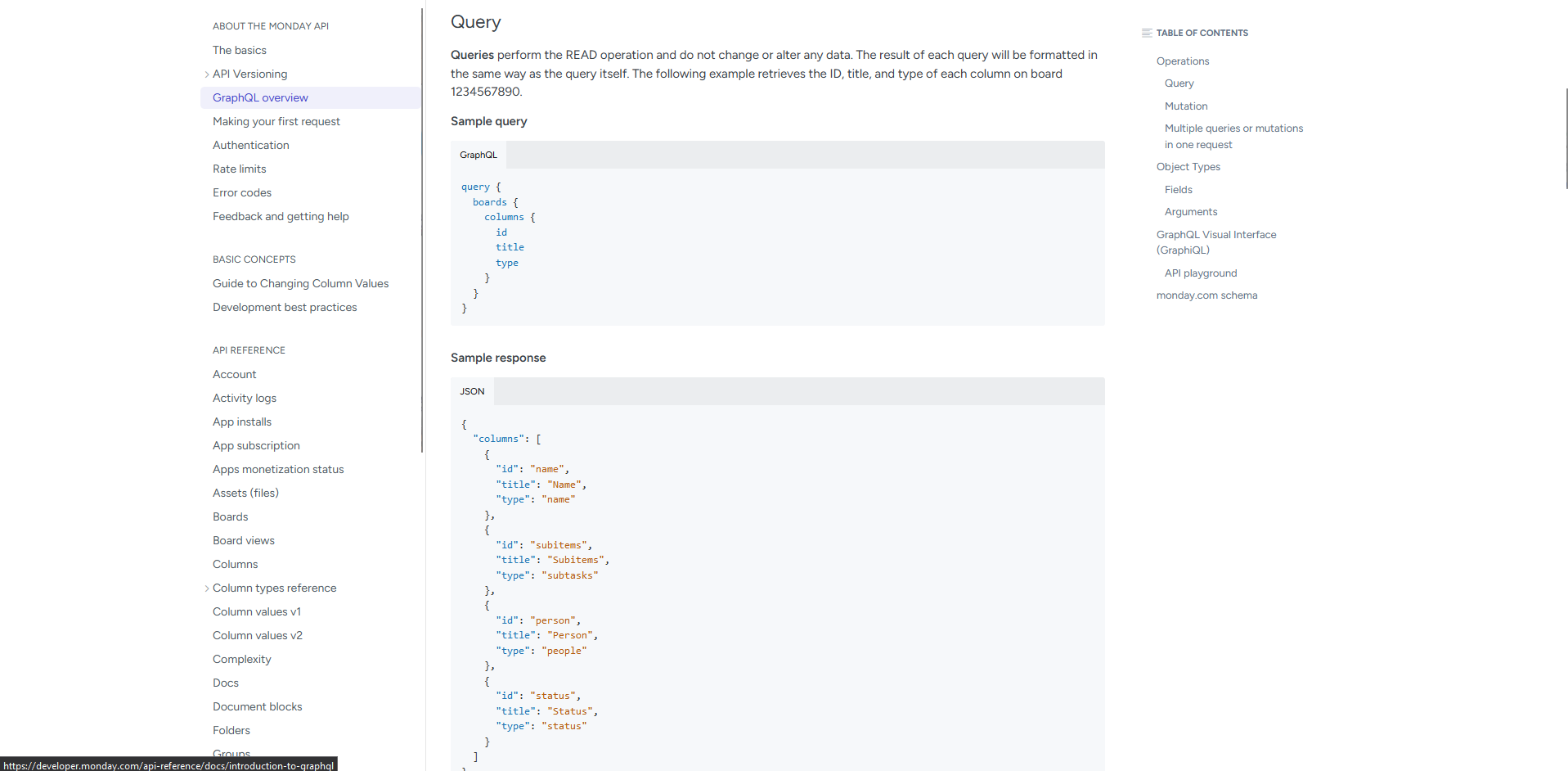The width and height of the screenshot is (1568, 771).
Task: Jump to Object Types in contents
Action: (x=1188, y=167)
